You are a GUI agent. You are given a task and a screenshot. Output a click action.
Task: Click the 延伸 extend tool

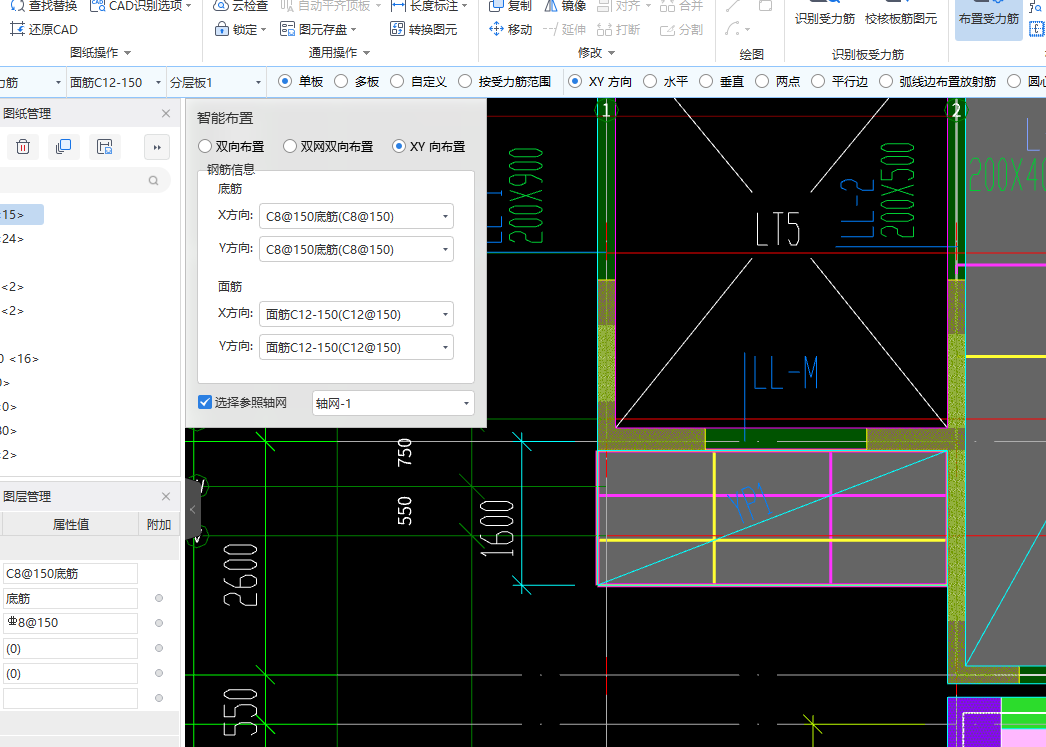(x=564, y=29)
